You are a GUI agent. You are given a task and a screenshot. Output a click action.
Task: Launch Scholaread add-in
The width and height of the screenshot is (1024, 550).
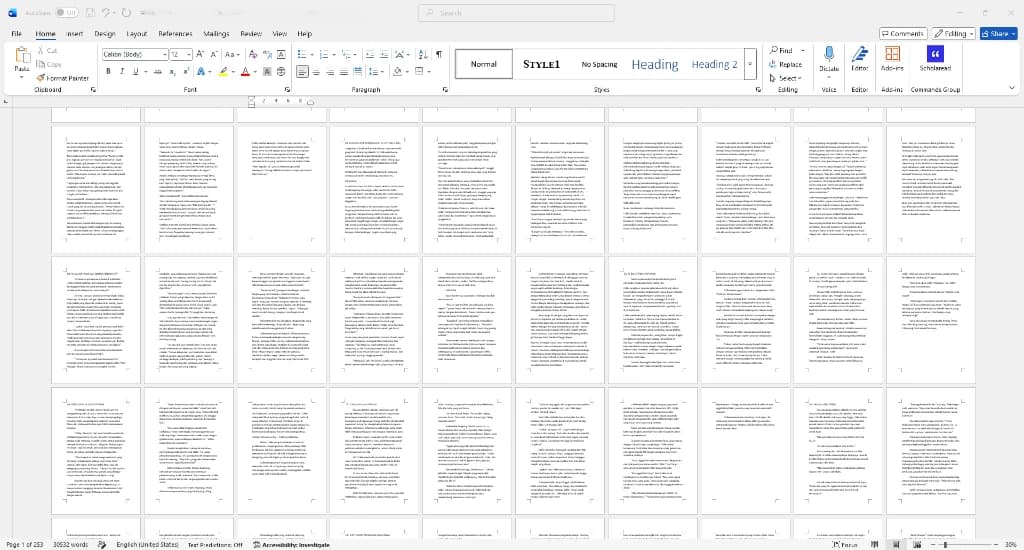[935, 59]
